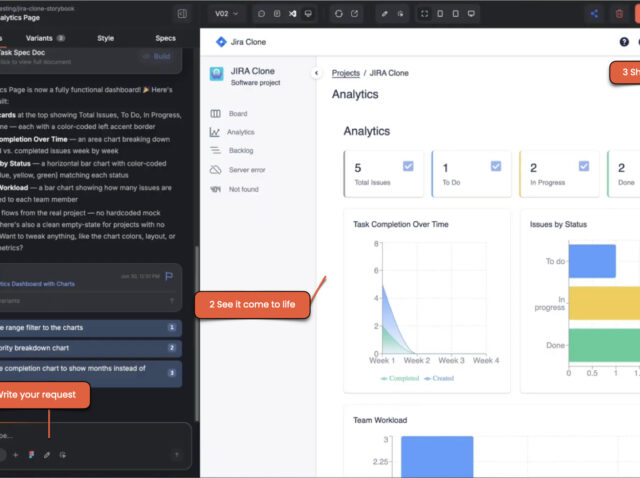This screenshot has height=478, width=640.
Task: Toggle the Total Issues card checkbox
Action: 408,166
